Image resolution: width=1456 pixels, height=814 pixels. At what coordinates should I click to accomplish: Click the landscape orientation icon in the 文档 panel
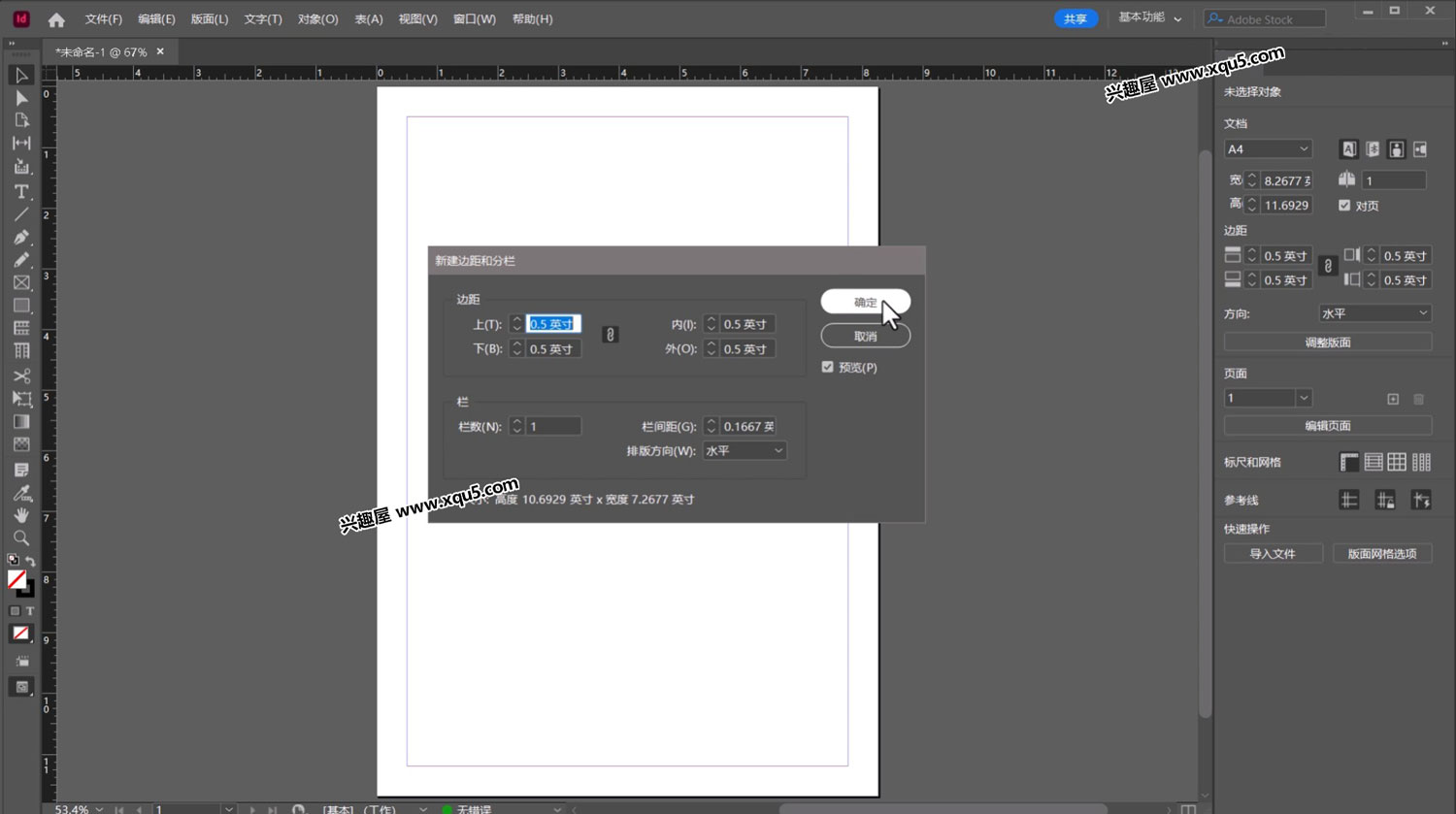point(1419,148)
